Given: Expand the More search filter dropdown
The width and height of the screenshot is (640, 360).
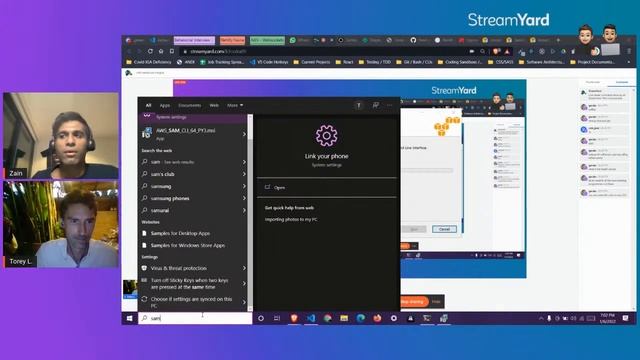Looking at the screenshot, I should click(x=235, y=105).
